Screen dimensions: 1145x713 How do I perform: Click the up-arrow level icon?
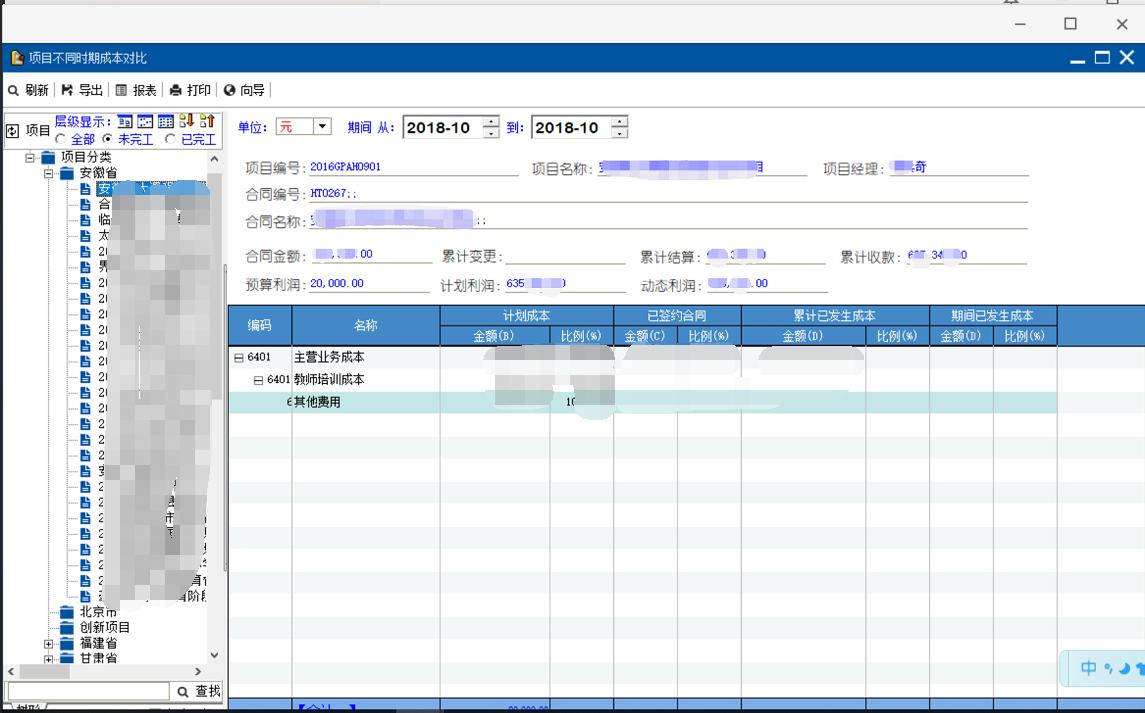coord(207,122)
